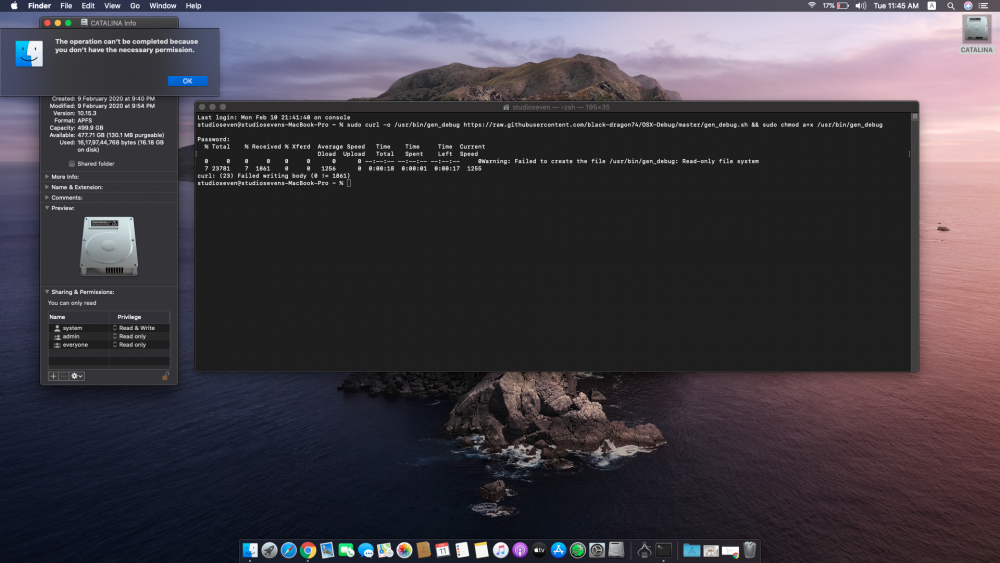The image size is (1000, 563).
Task: Toggle the Shared folder checkbox
Action: pos(71,164)
